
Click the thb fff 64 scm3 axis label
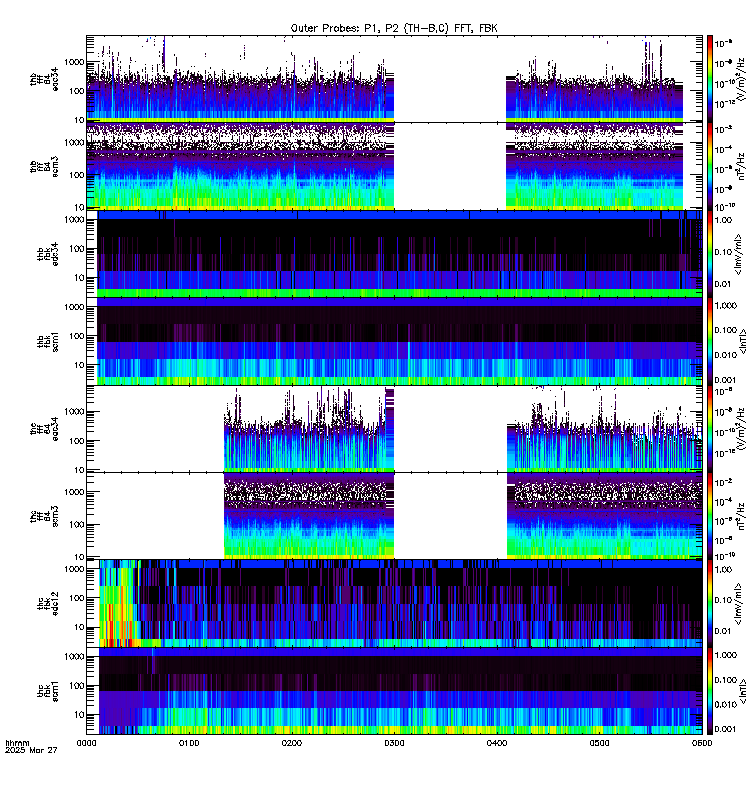44,166
